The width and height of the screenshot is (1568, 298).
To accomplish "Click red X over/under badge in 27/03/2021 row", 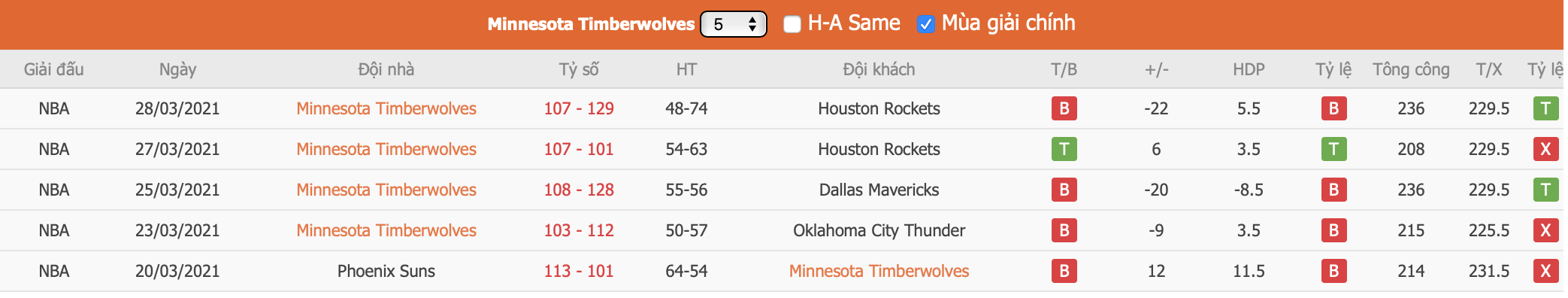I will point(1545,149).
